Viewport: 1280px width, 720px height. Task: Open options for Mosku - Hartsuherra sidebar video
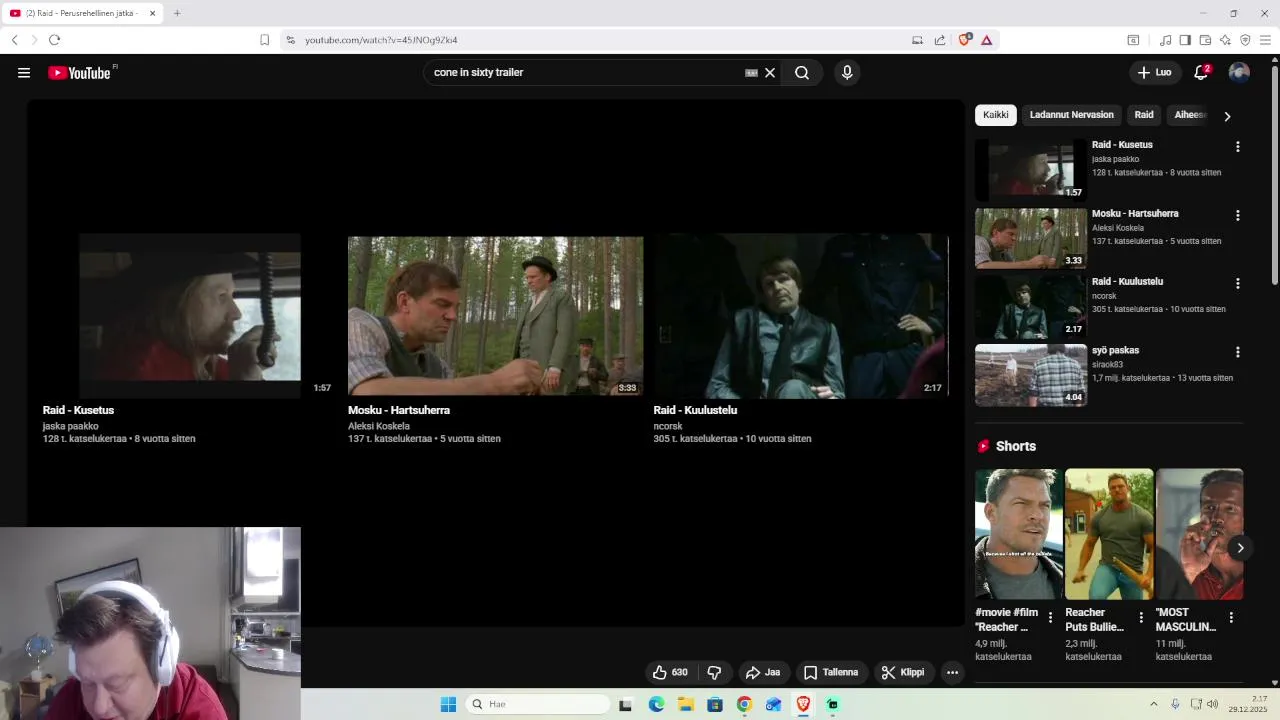tap(1237, 215)
